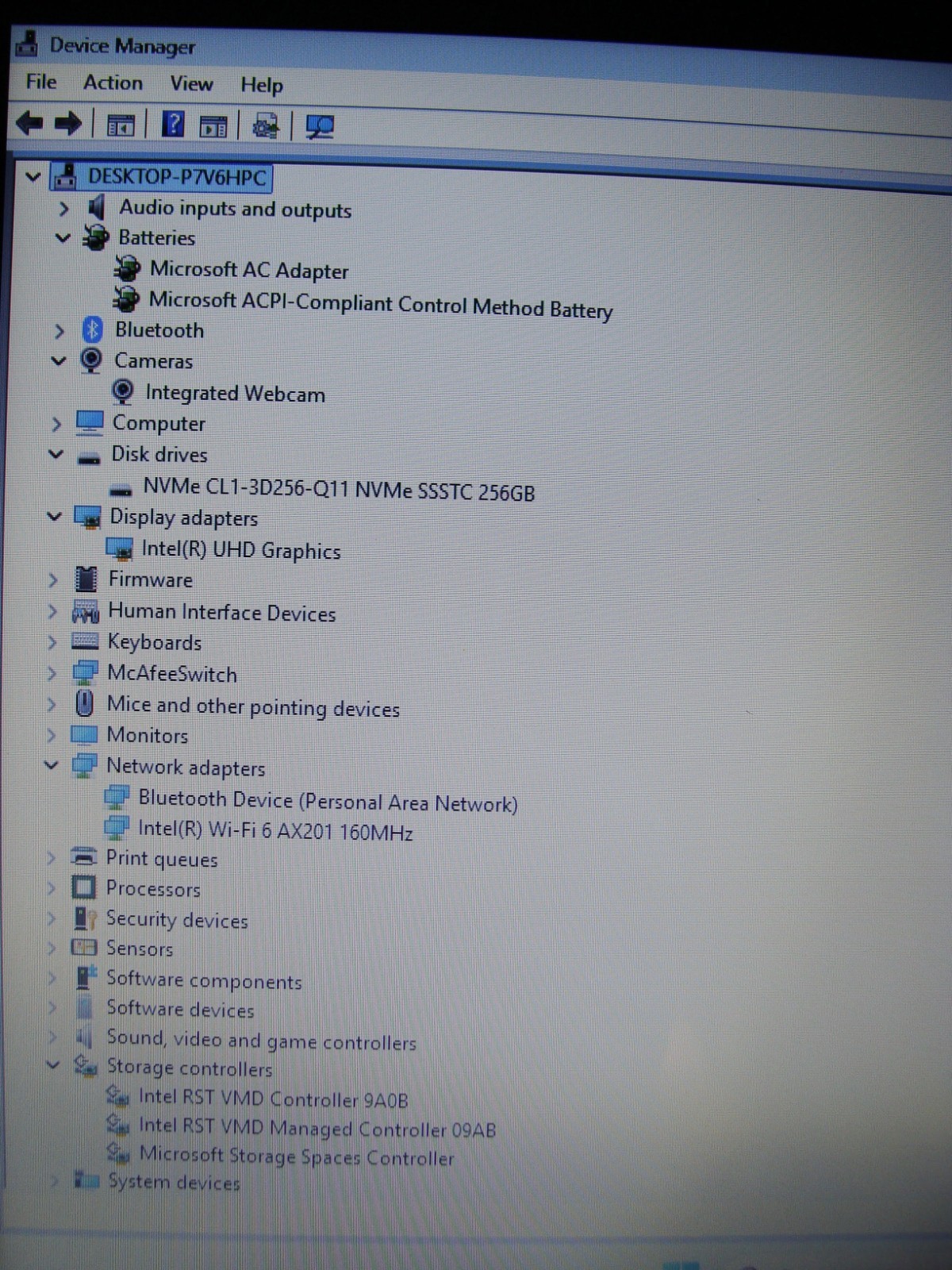952x1270 pixels.
Task: Select Microsoft AC Adapter
Action: [249, 270]
